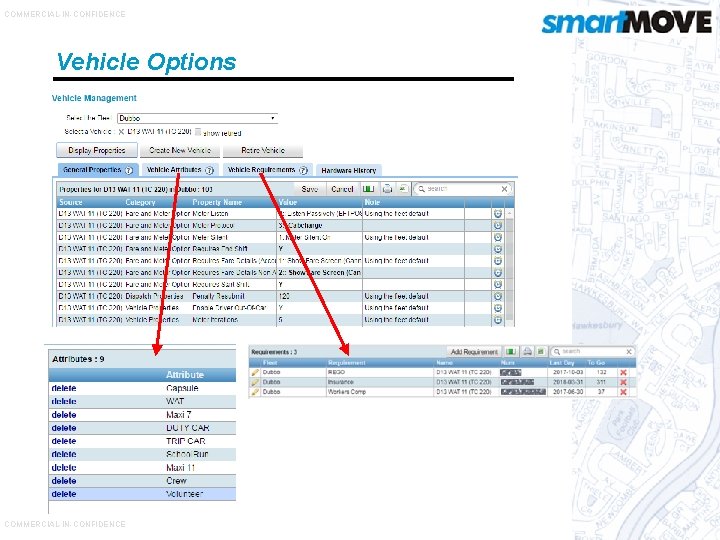Screen dimensions: 720x540
Task: Delete the REGO requirement red X
Action: (623, 372)
